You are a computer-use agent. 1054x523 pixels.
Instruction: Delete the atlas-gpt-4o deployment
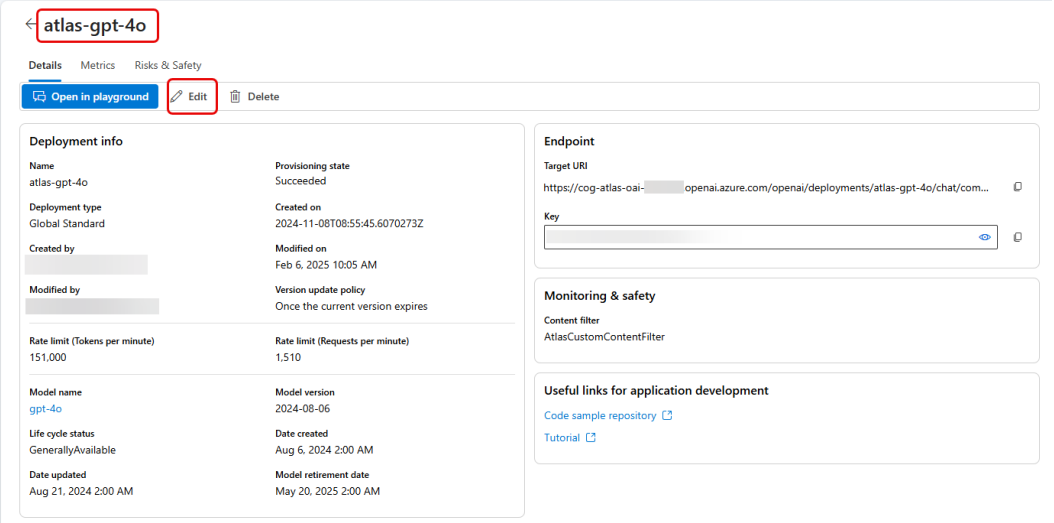254,97
